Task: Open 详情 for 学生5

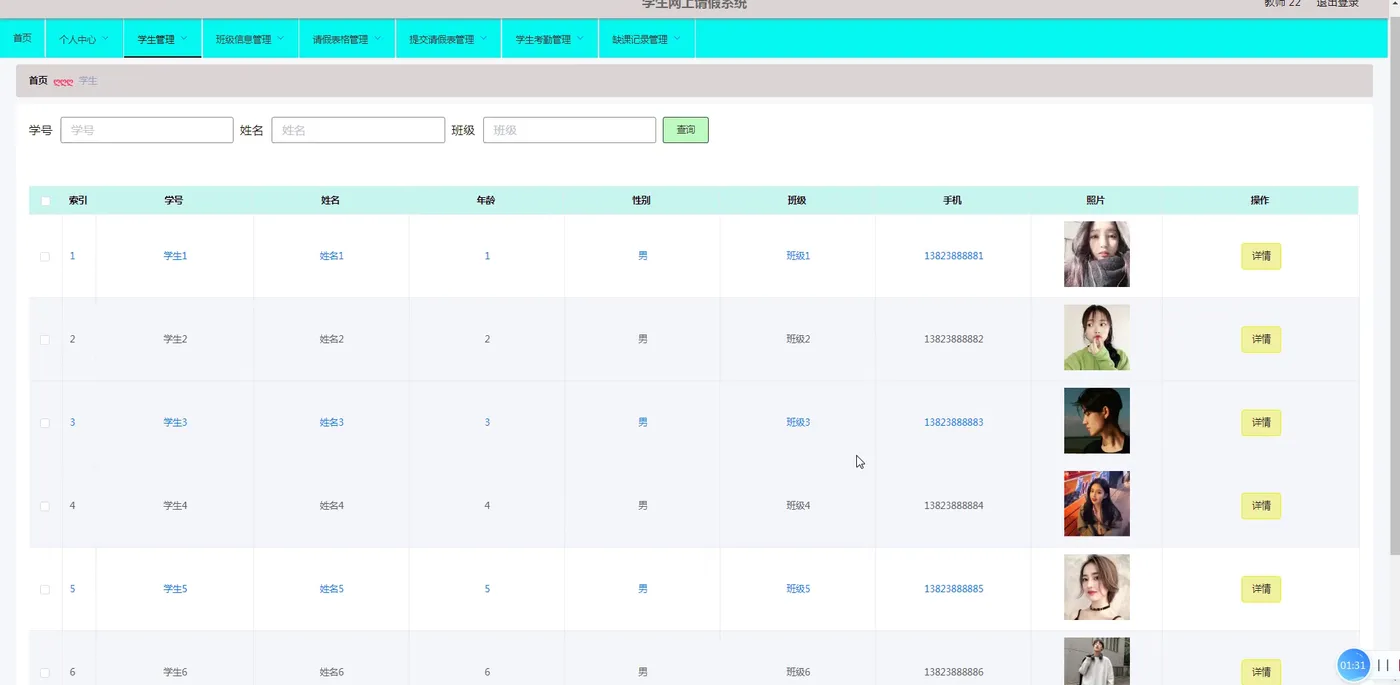Action: [1261, 589]
